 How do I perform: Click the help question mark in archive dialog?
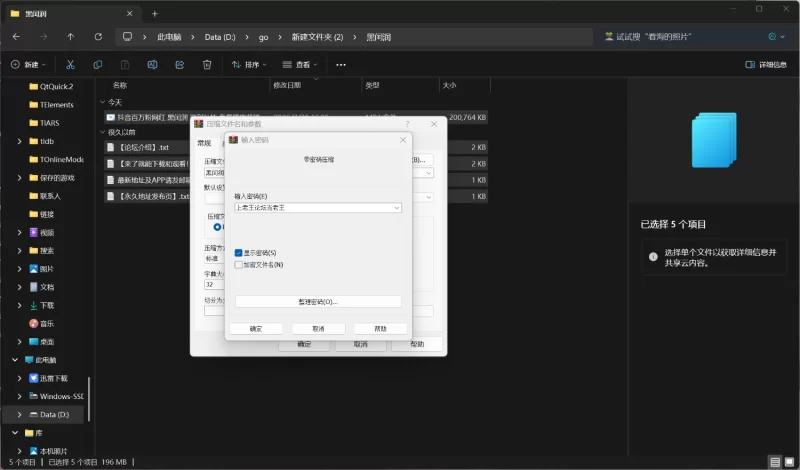click(x=407, y=124)
